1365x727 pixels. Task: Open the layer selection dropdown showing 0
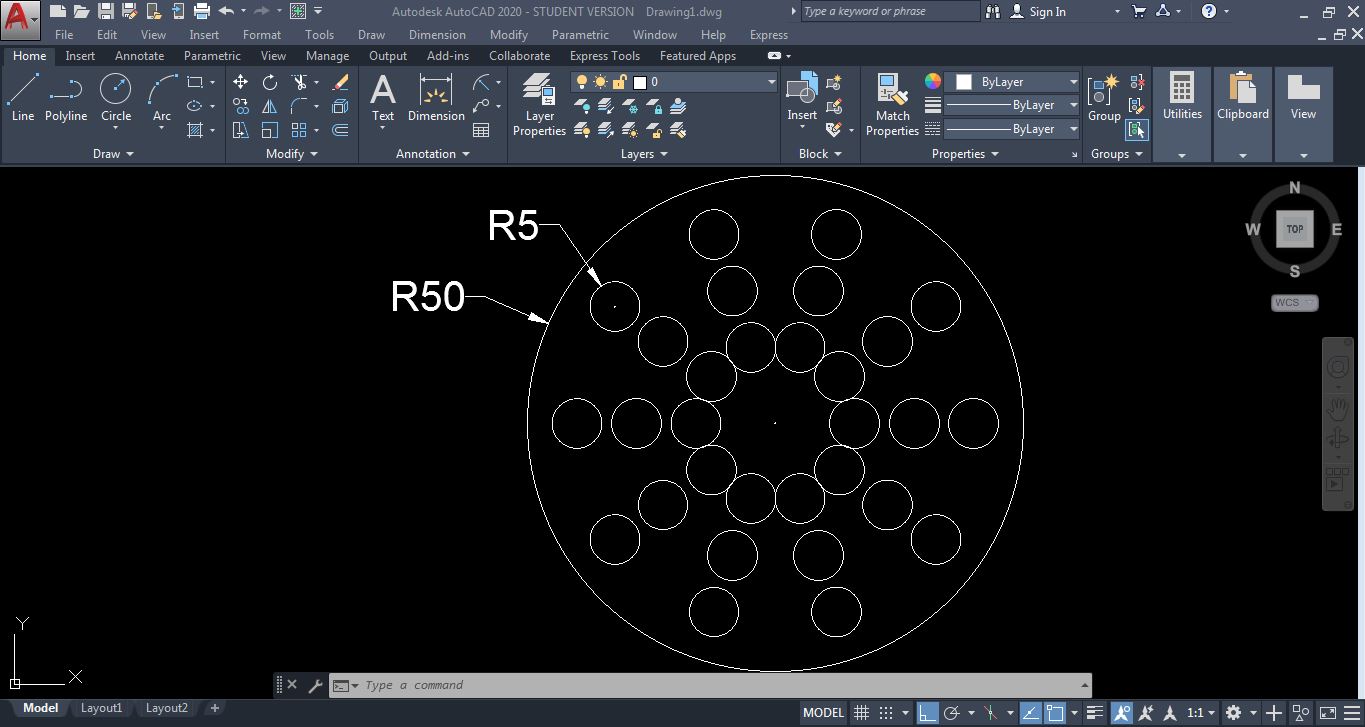[x=770, y=81]
